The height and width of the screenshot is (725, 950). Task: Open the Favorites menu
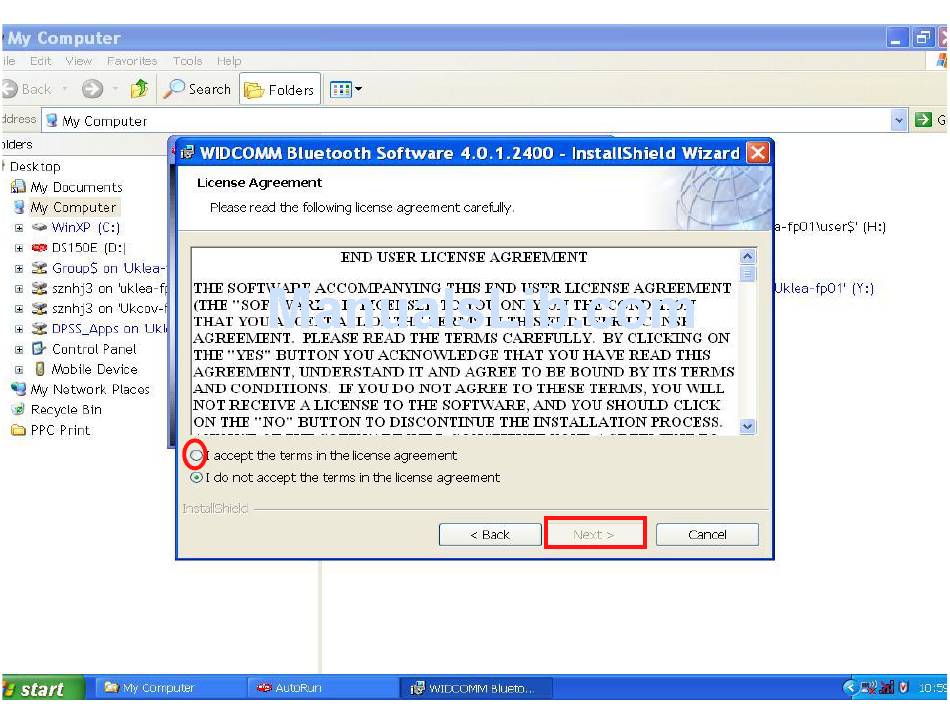point(132,61)
